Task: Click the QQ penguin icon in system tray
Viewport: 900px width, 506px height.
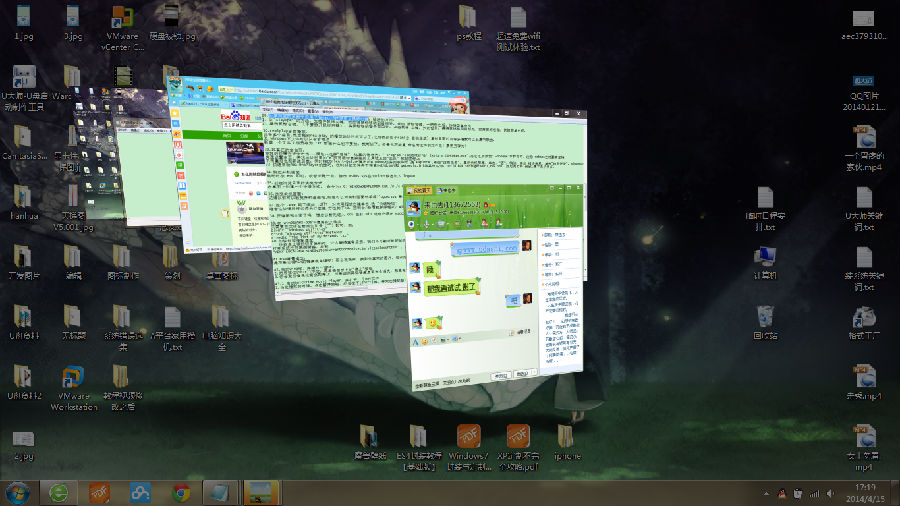Action: pyautogui.click(x=780, y=493)
